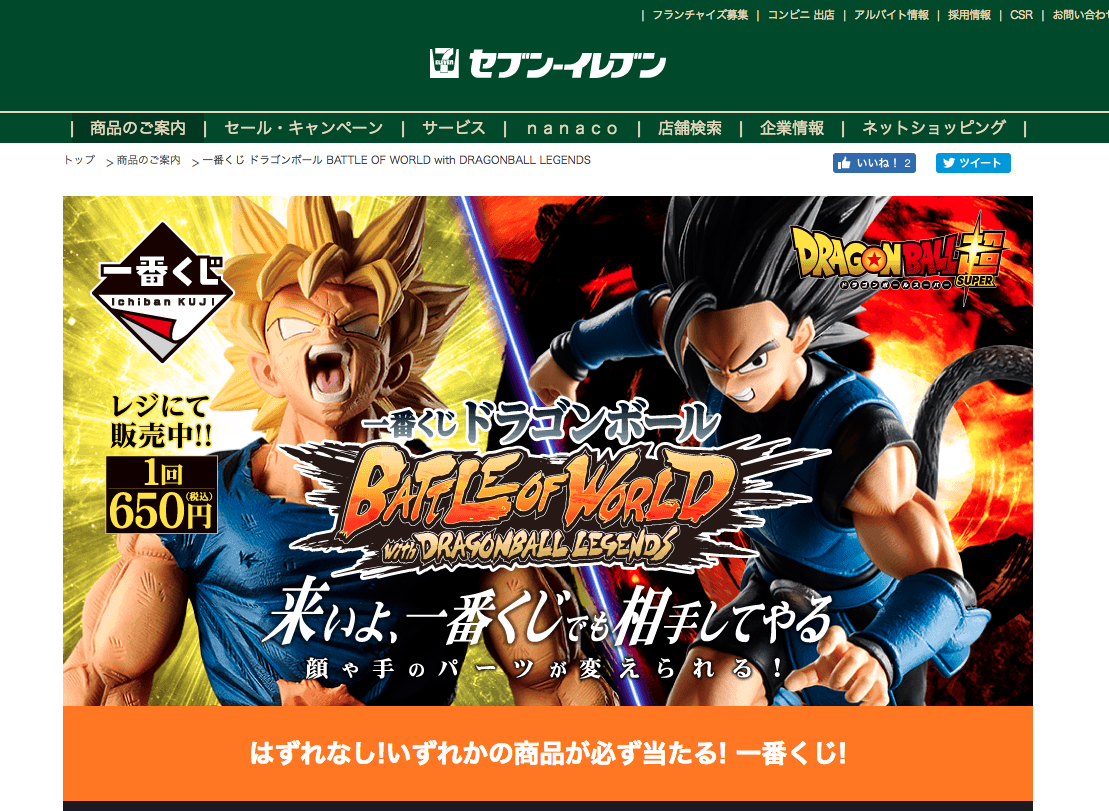1109x811 pixels.
Task: Click the レジにて販売中!! text on banner
Action: click(161, 421)
